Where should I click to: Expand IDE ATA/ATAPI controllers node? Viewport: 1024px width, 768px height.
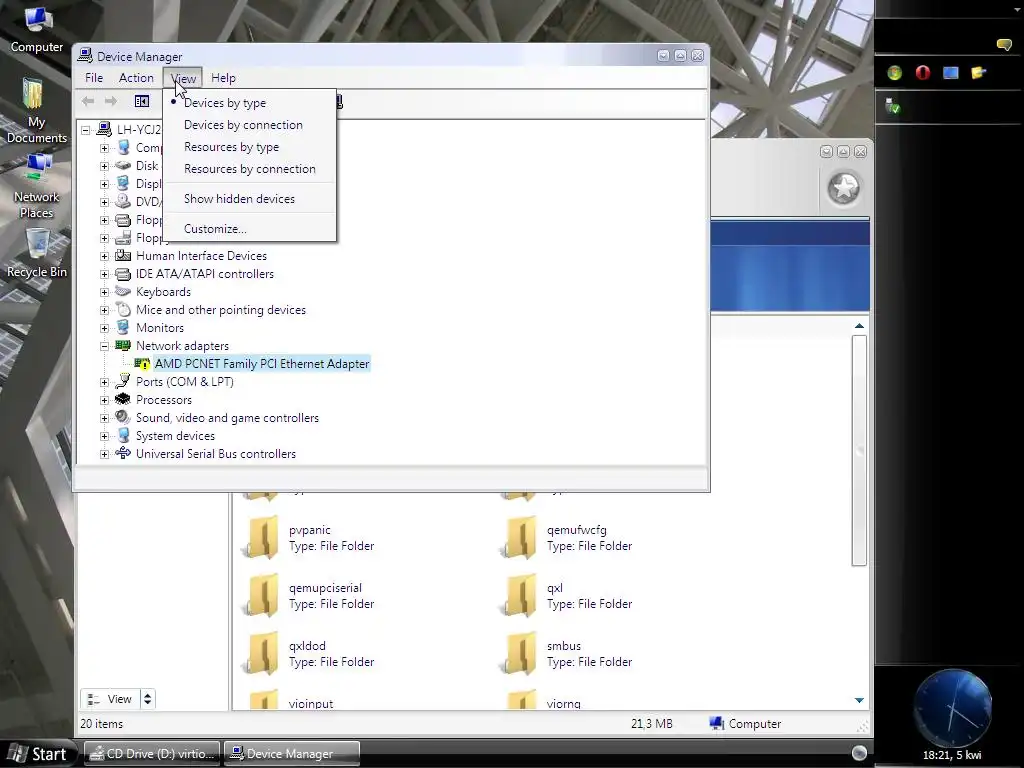[x=104, y=274]
